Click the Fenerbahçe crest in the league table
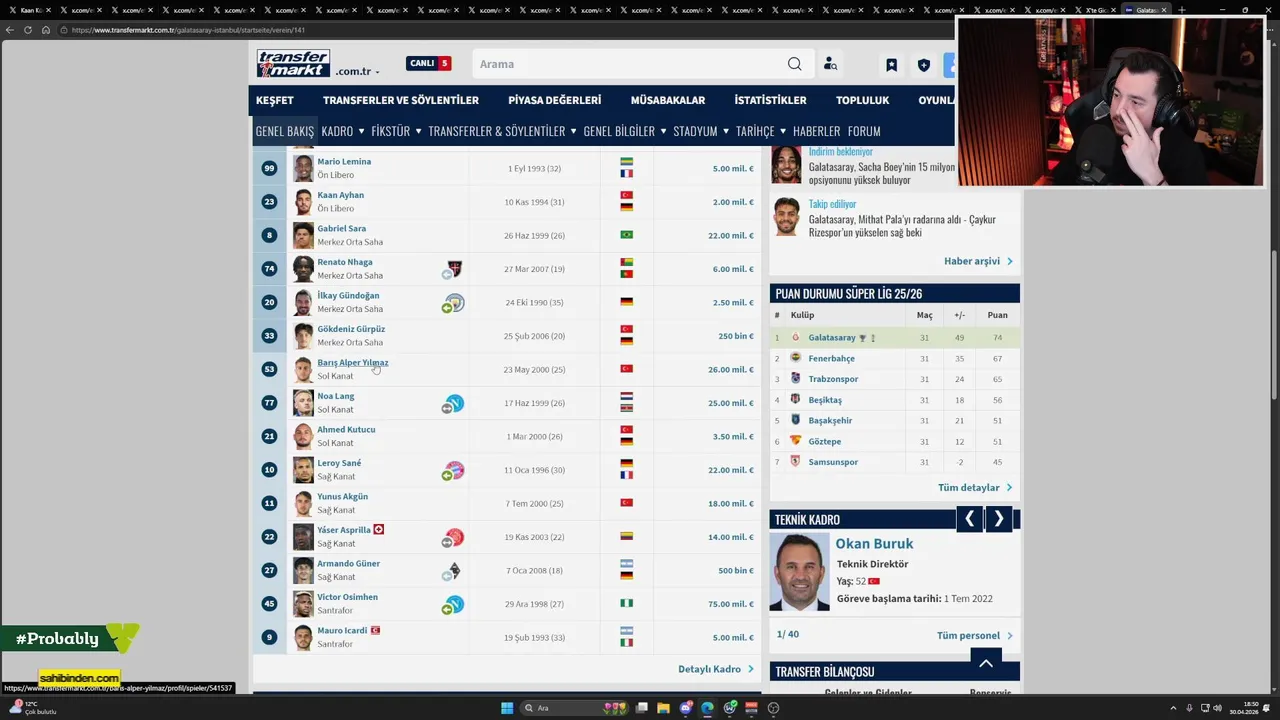Image resolution: width=1280 pixels, height=720 pixels. 796,358
